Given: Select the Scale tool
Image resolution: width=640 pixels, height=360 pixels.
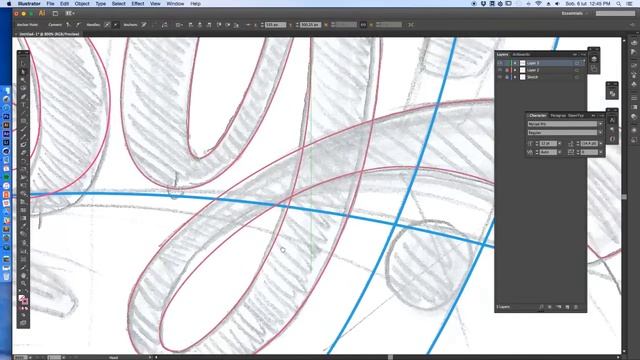Looking at the screenshot, I should (x=23, y=169).
